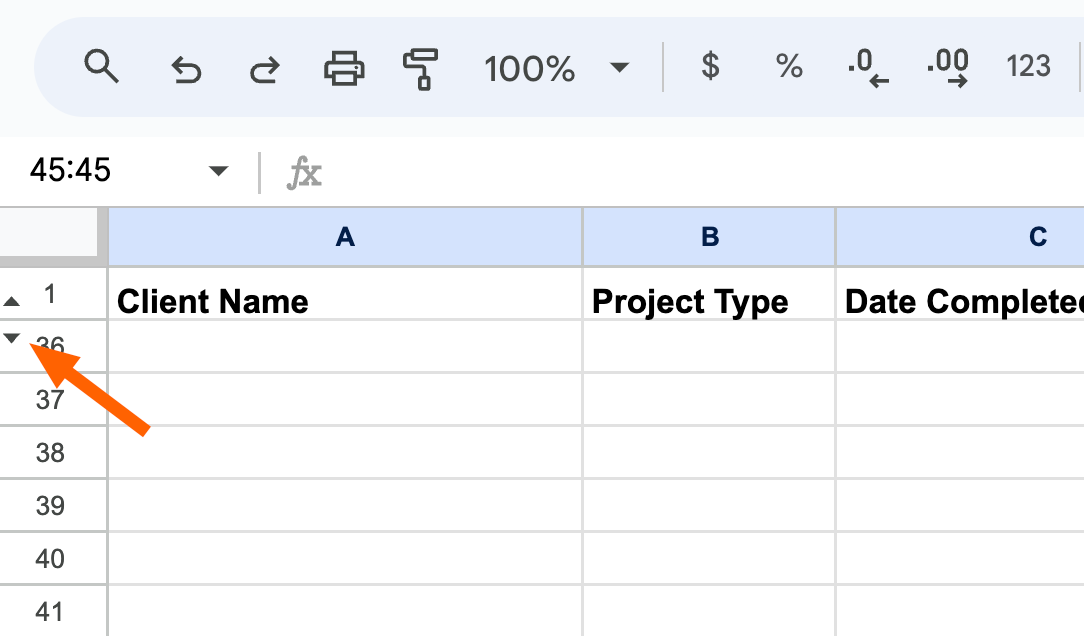Format as currency with dollar icon
This screenshot has height=636, width=1084.
(710, 66)
